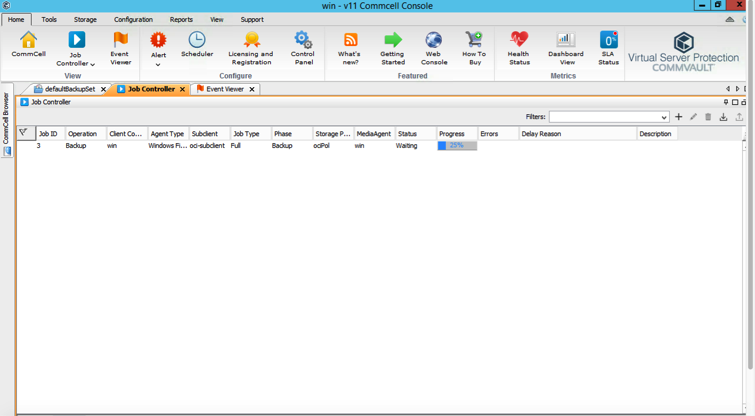Expand the Alert dropdown chevron
755x416 pixels.
[x=158, y=65]
